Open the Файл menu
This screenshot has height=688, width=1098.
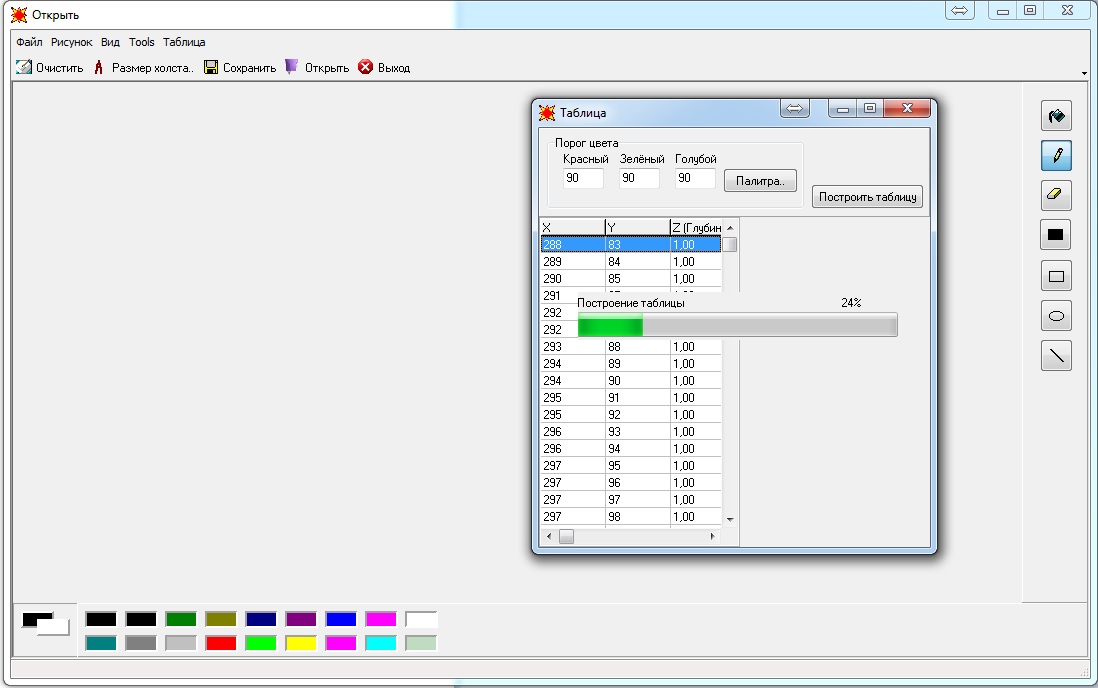(x=29, y=42)
